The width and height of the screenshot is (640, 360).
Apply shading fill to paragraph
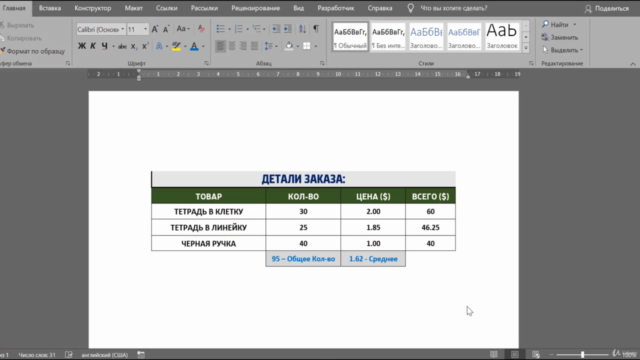coord(289,46)
